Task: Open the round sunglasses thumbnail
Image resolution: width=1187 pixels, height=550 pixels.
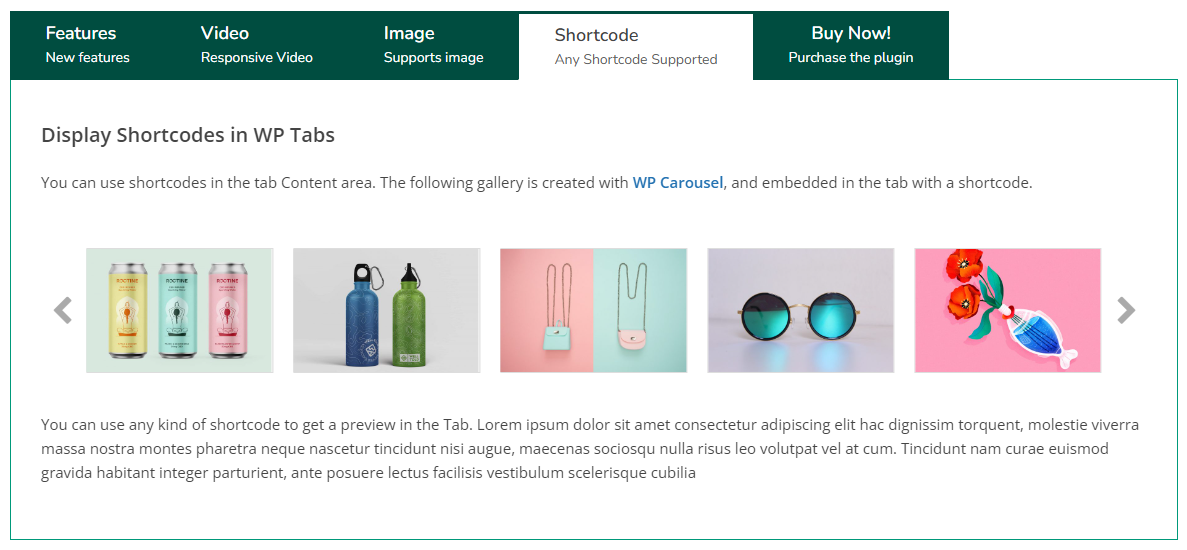Action: (800, 311)
